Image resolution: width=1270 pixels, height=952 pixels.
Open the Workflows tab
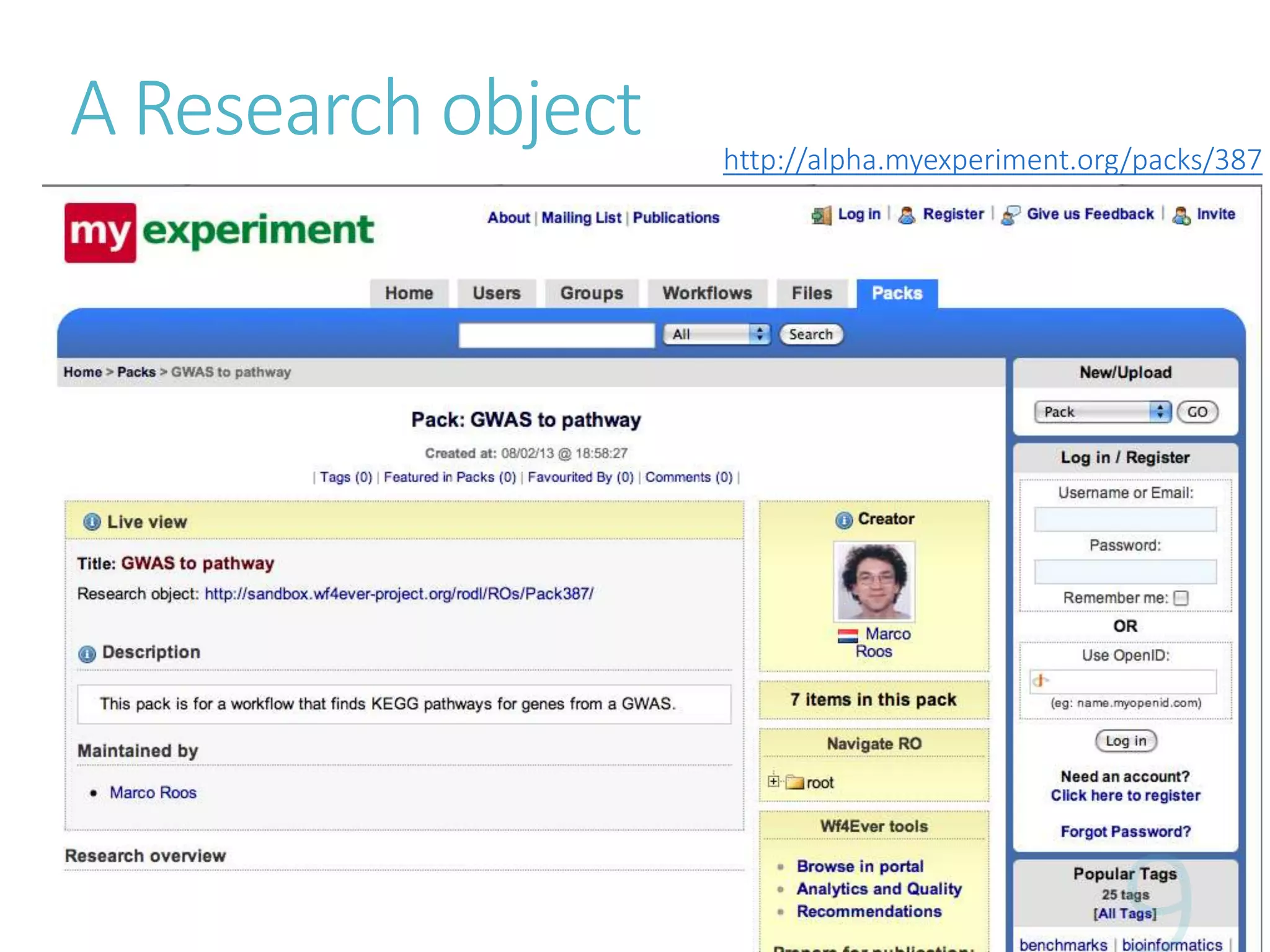point(708,293)
